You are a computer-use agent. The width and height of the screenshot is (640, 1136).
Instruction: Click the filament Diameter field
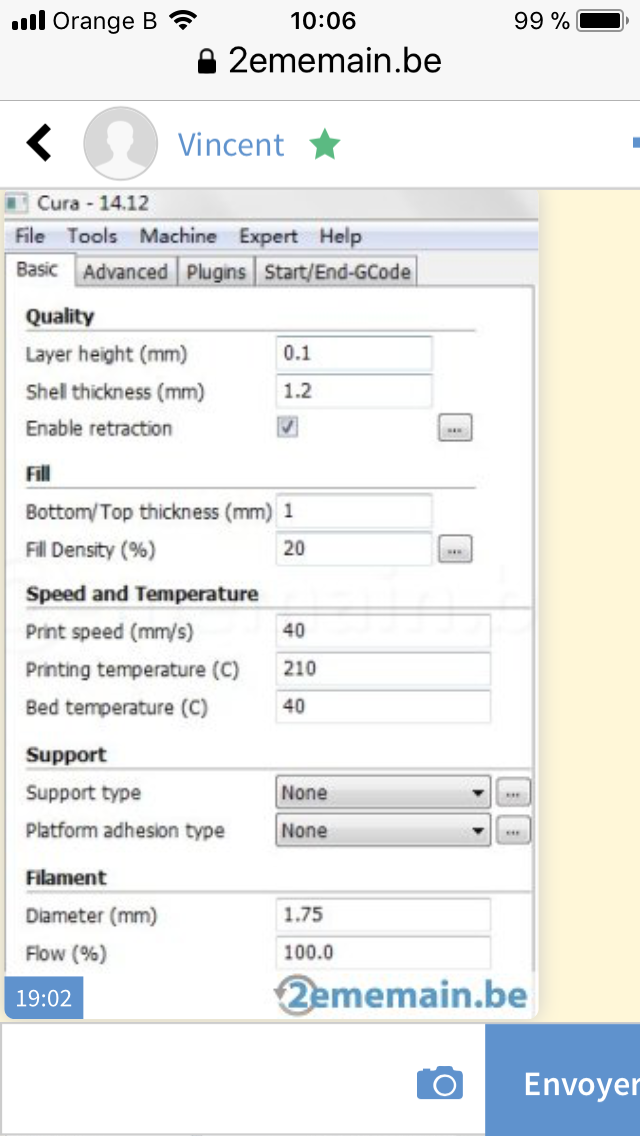tap(383, 915)
